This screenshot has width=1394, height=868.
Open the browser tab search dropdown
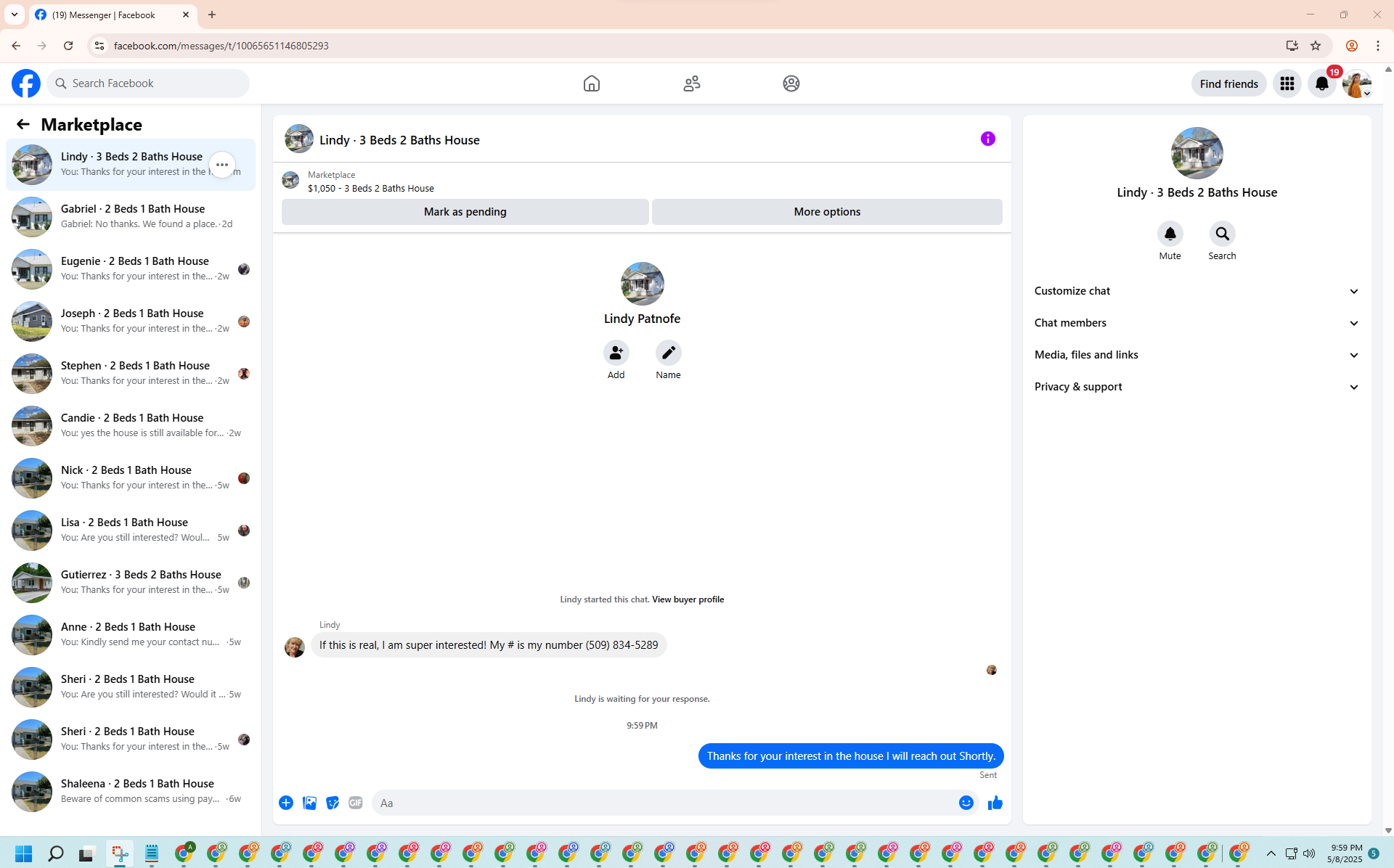tap(15, 15)
